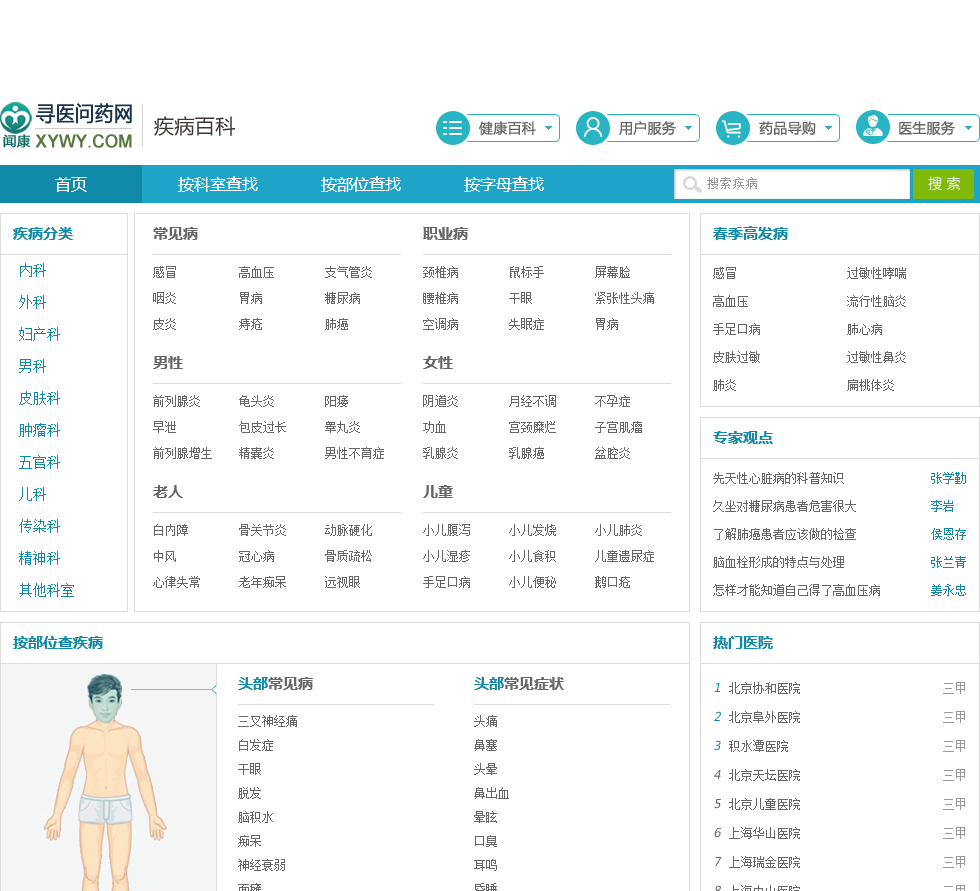This screenshot has width=980, height=891.
Task: Click the body diagram torso
Action: coord(105,759)
